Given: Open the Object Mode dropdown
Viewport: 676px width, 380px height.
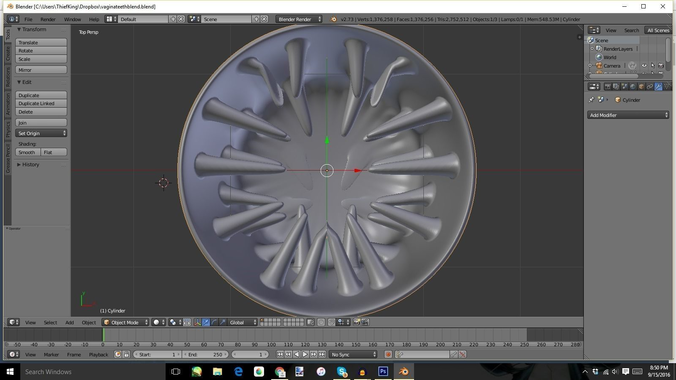Looking at the screenshot, I should [125, 322].
